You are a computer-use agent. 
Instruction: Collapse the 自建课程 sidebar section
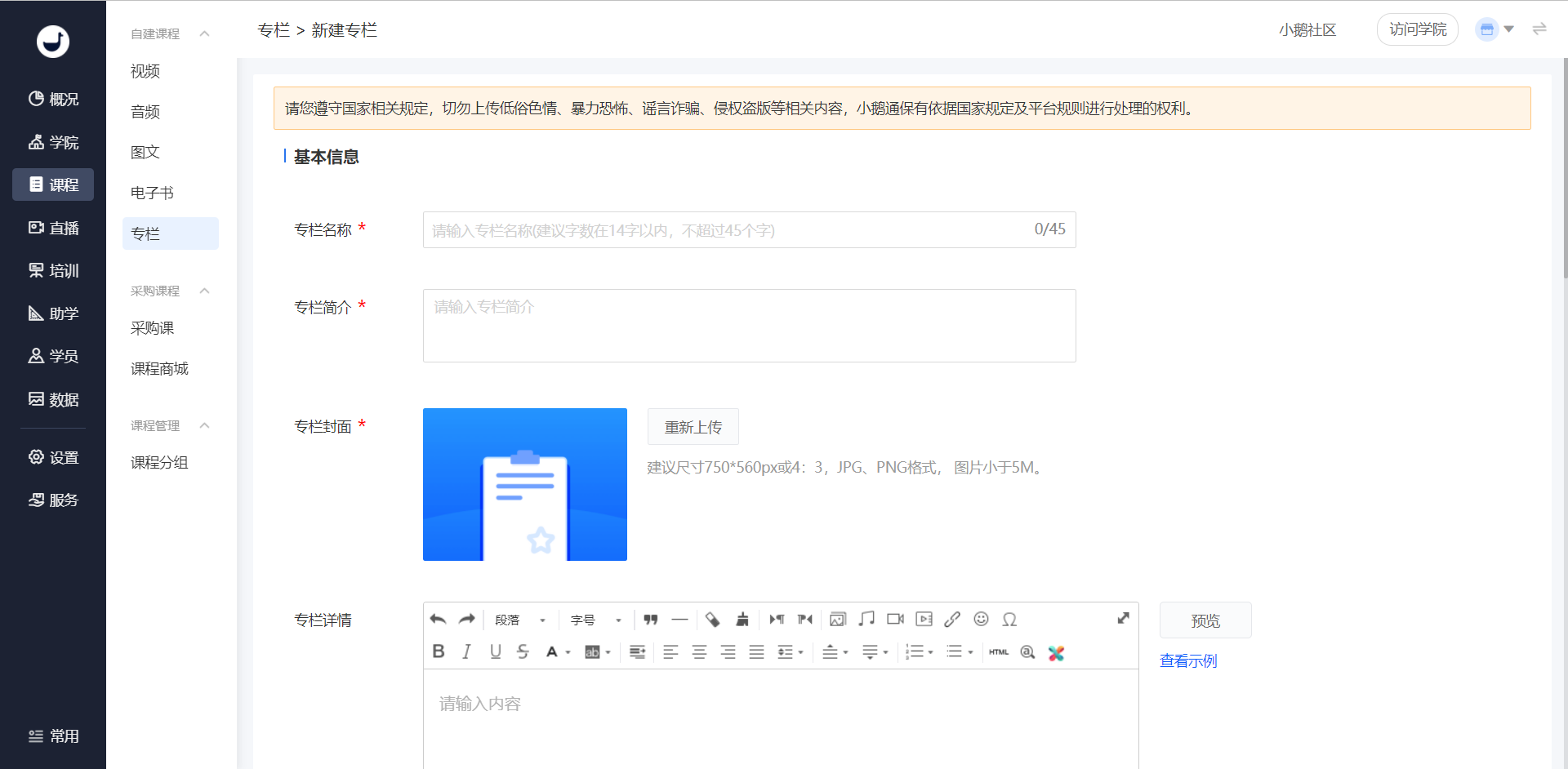pyautogui.click(x=204, y=33)
